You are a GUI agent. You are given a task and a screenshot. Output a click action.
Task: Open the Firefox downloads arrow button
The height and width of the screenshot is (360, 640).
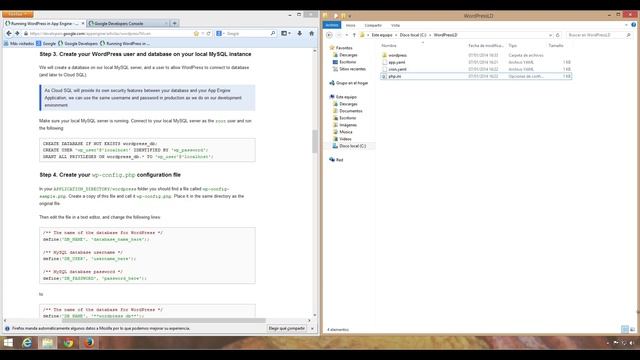pos(300,33)
